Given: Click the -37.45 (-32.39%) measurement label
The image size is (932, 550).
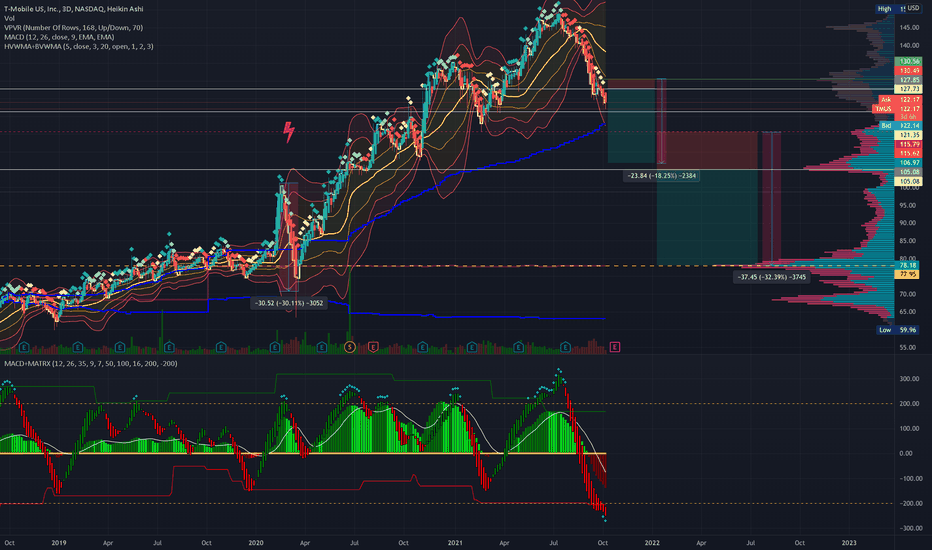Looking at the screenshot, I should (772, 277).
